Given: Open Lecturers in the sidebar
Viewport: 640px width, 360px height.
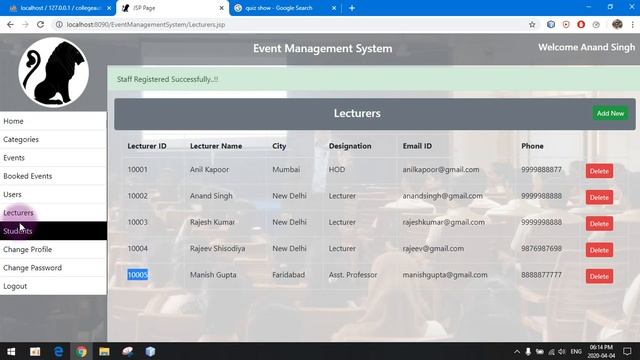Looking at the screenshot, I should point(53,213).
